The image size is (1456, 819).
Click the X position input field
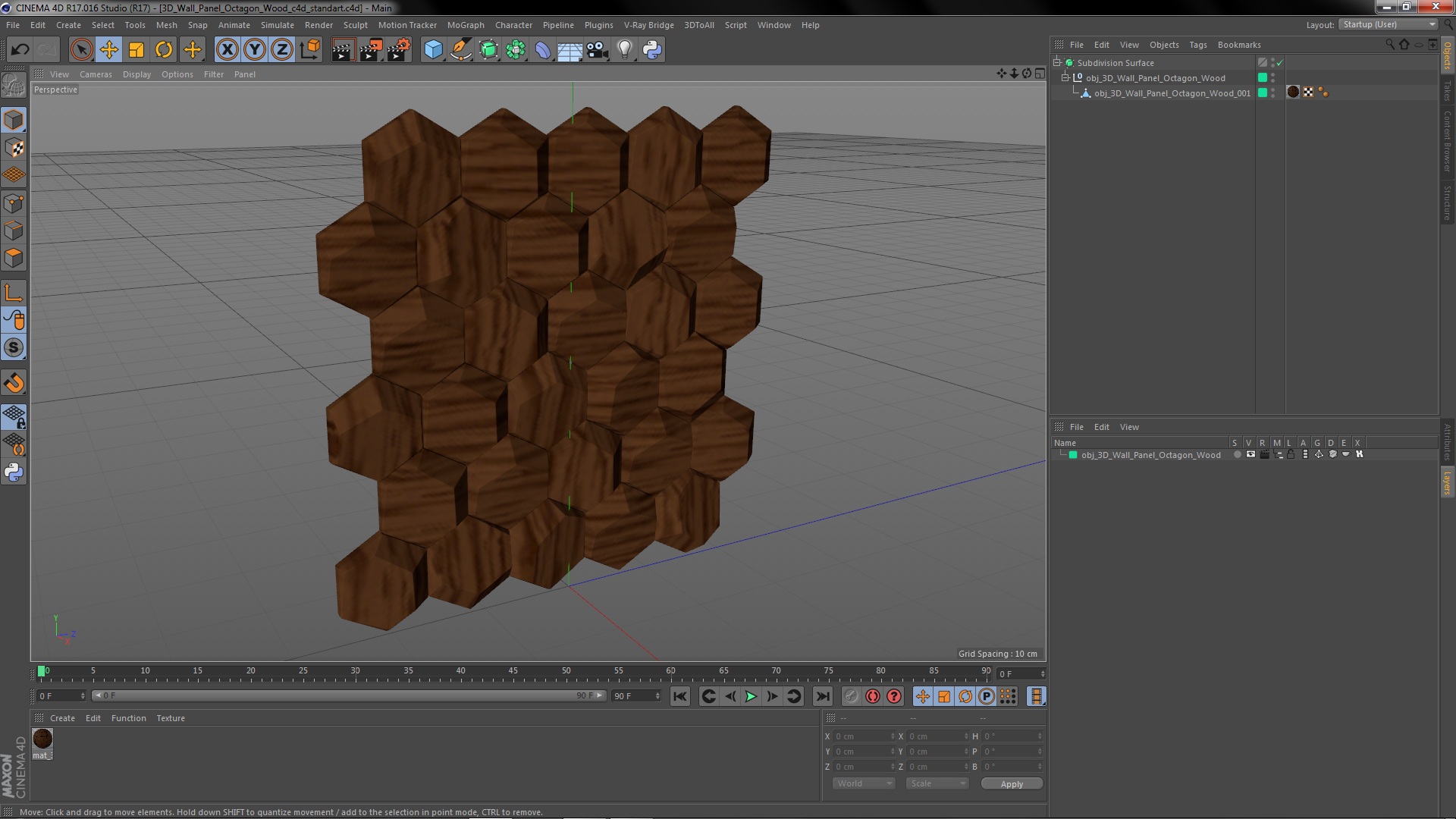863,736
